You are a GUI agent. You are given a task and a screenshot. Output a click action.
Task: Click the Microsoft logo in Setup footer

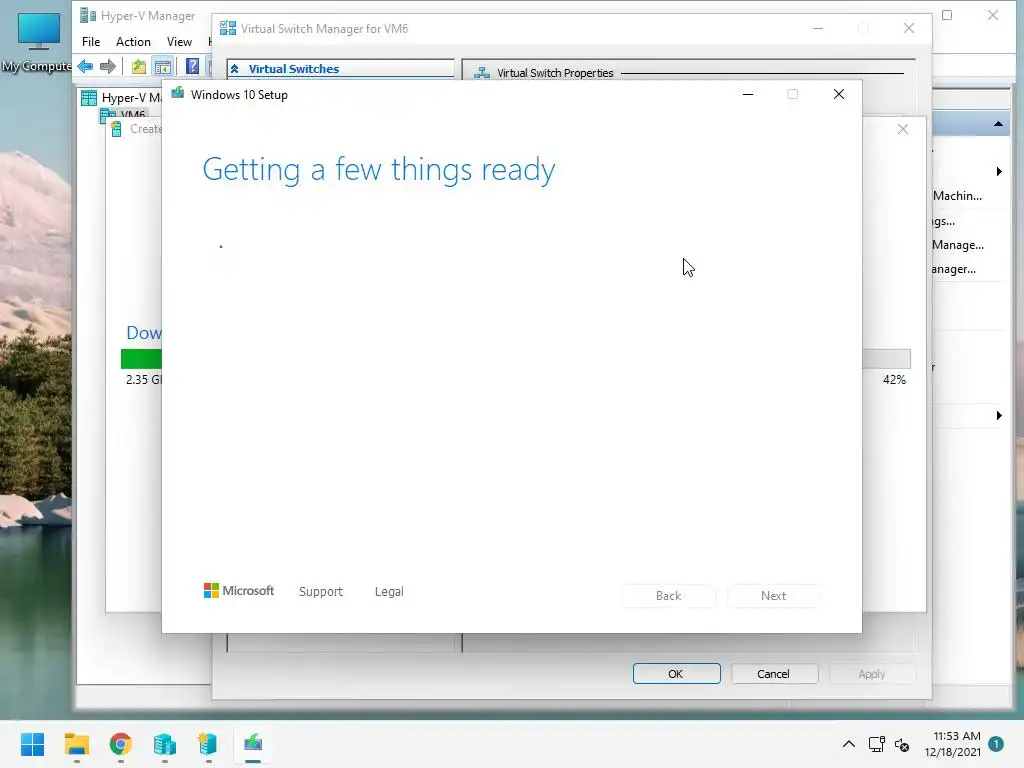[x=239, y=591]
